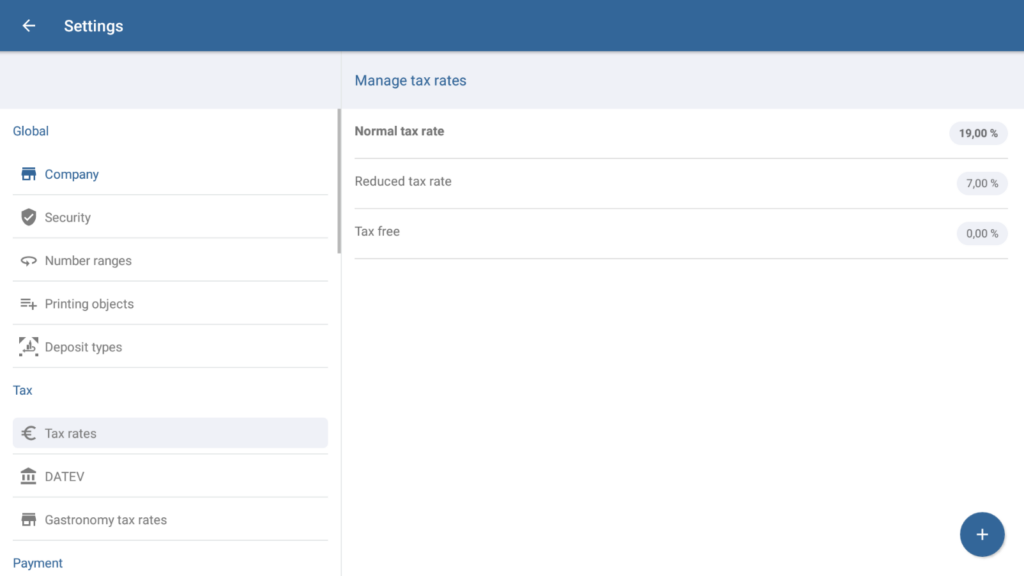Click the DATEV bank building icon
Viewport: 1024px width, 576px height.
[x=29, y=477]
